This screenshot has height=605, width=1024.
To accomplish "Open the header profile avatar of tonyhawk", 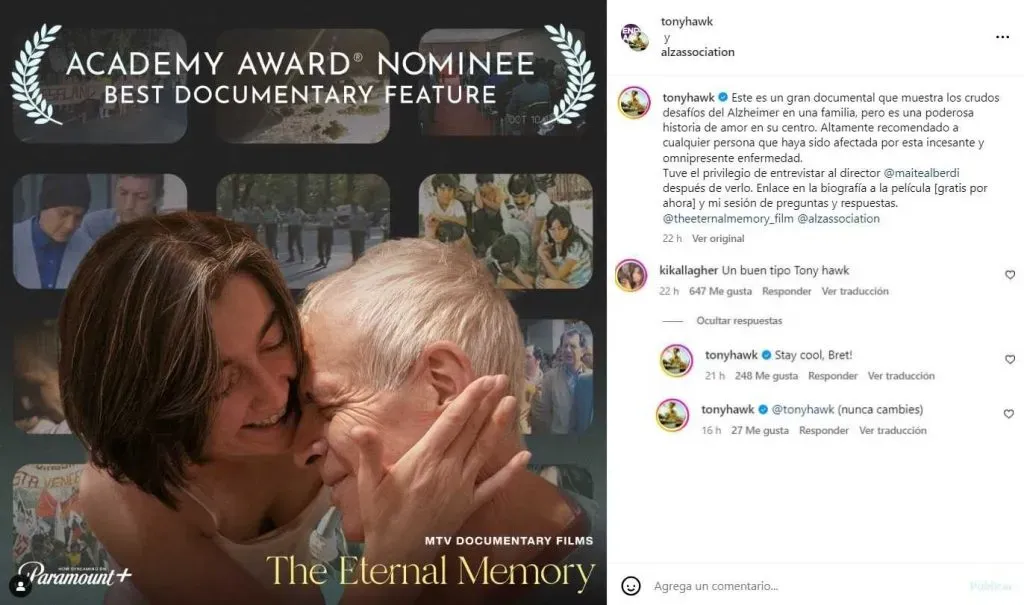I will tap(634, 37).
